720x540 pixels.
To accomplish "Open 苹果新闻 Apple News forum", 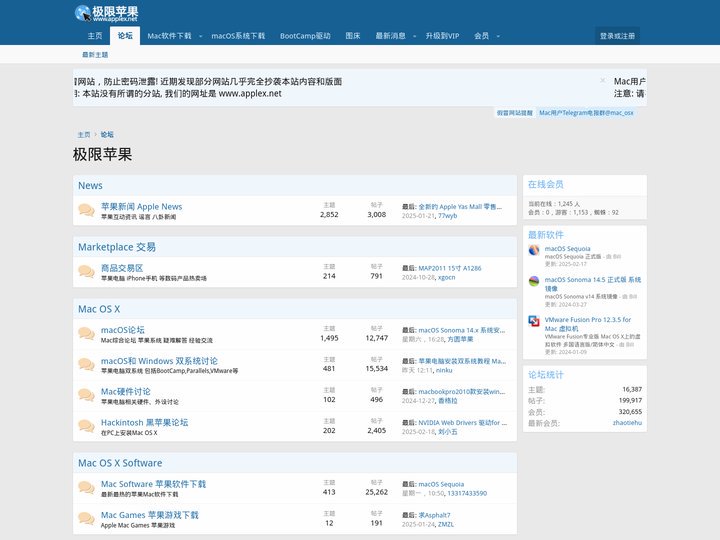I will [141, 207].
